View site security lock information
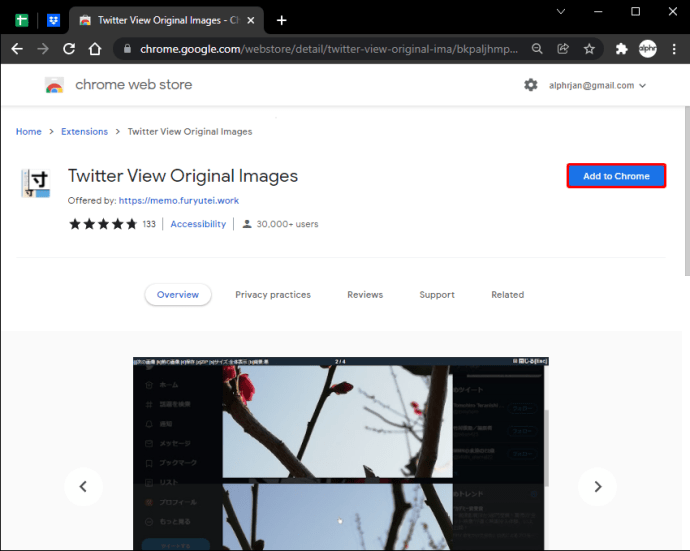Screen dimensions: 690x551 (x=127, y=49)
